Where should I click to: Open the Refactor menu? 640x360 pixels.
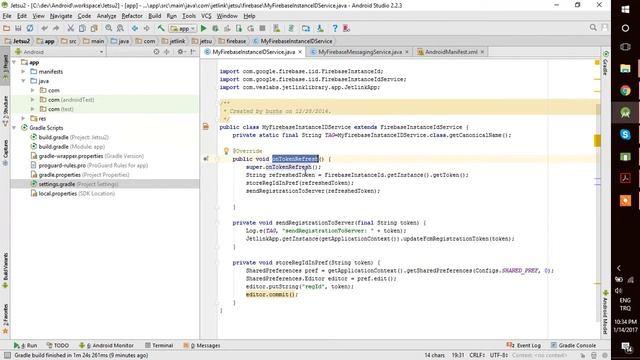(x=132, y=16)
